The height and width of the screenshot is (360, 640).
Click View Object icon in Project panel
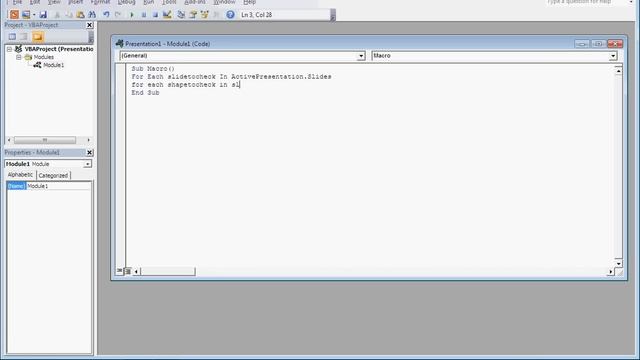tap(24, 37)
